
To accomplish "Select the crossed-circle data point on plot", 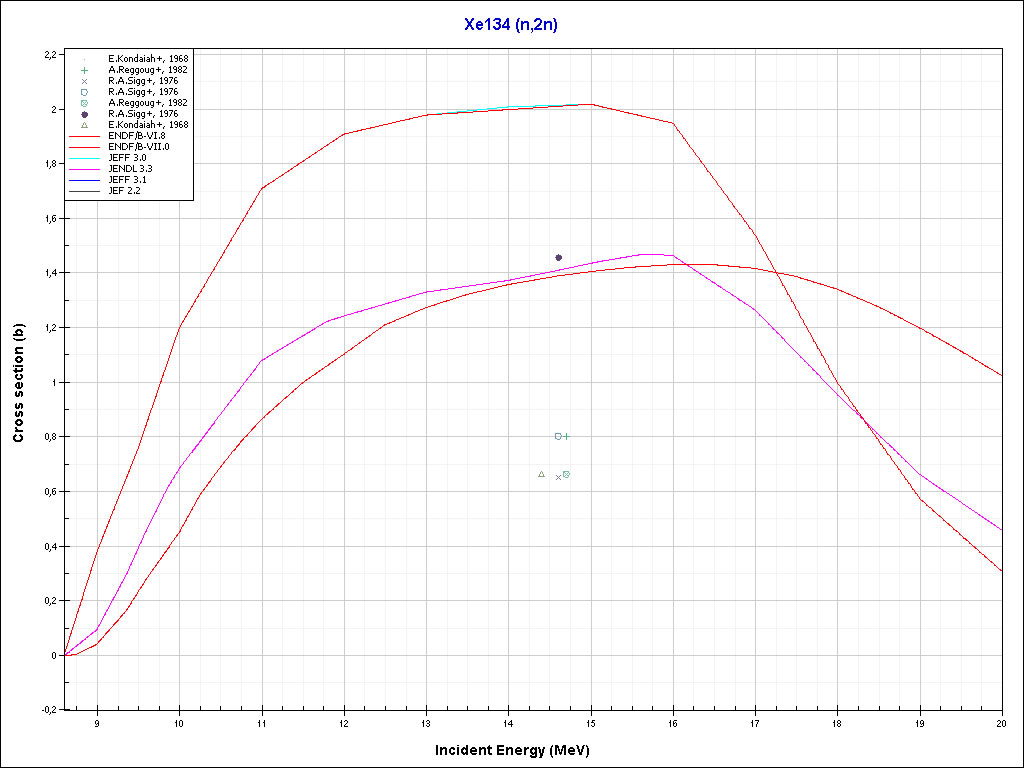I will [x=566, y=474].
